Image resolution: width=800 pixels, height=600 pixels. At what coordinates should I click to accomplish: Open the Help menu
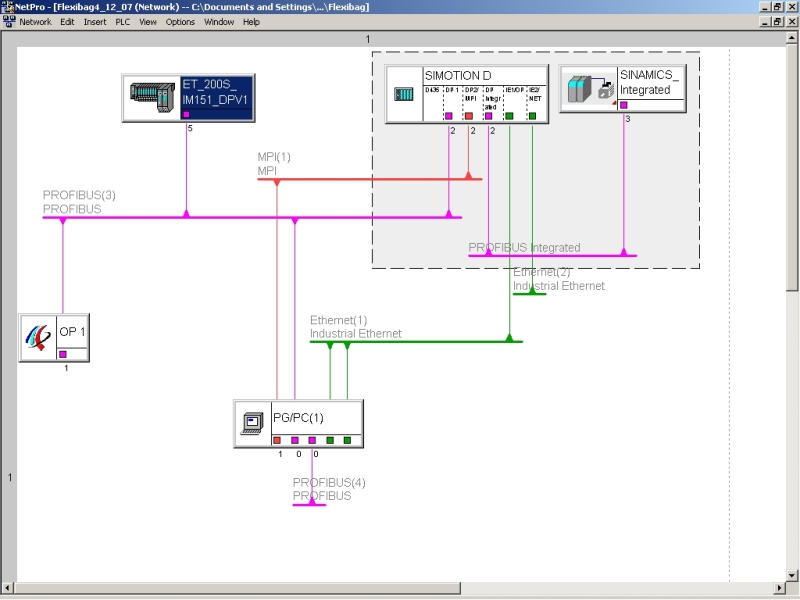coord(251,22)
